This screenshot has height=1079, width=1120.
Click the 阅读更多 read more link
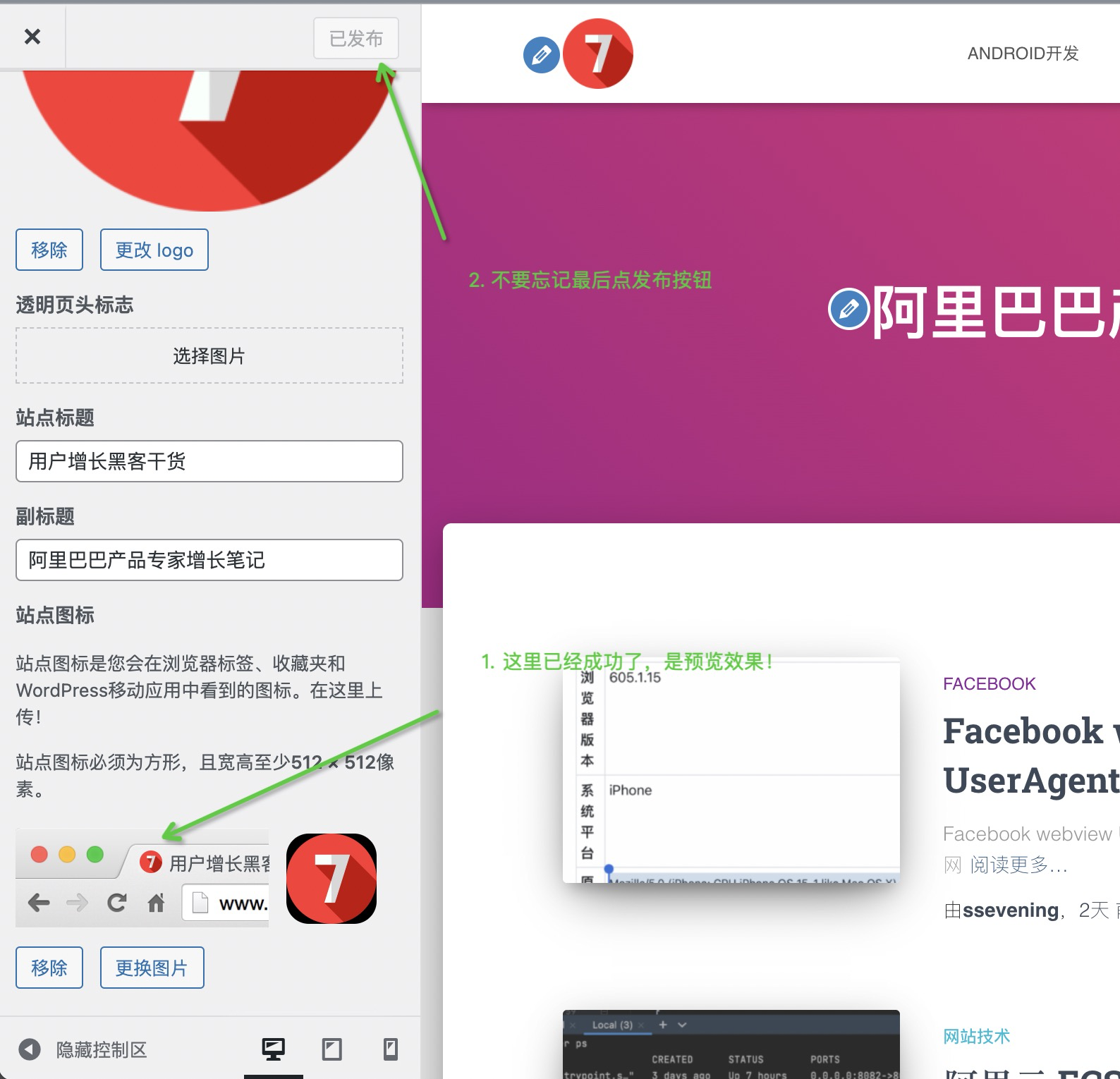pyautogui.click(x=1019, y=865)
